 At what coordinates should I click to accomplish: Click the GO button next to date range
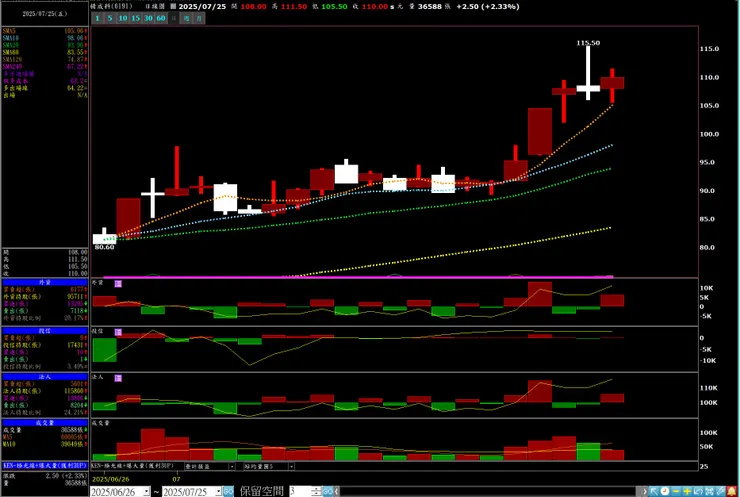click(x=228, y=491)
